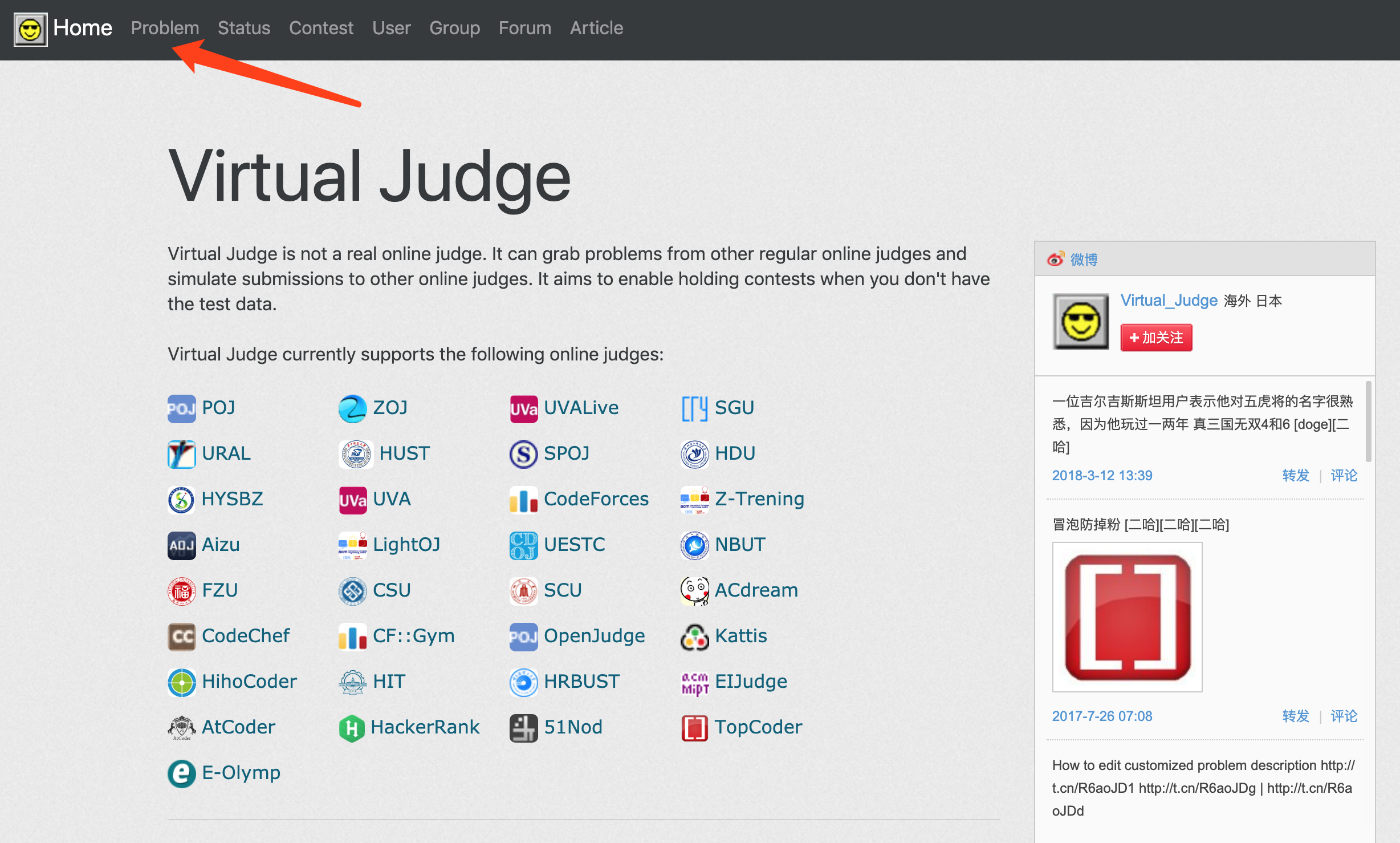
Task: Open the E-Olymp text link
Action: (241, 772)
